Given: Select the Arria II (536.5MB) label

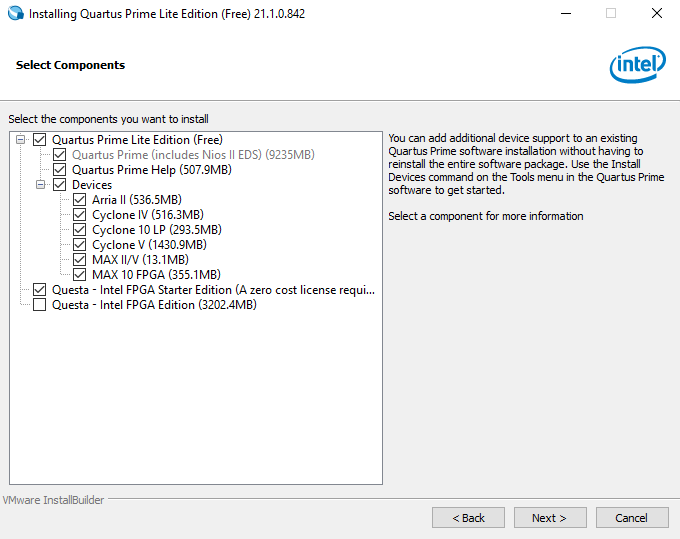Looking at the screenshot, I should click(x=137, y=199).
